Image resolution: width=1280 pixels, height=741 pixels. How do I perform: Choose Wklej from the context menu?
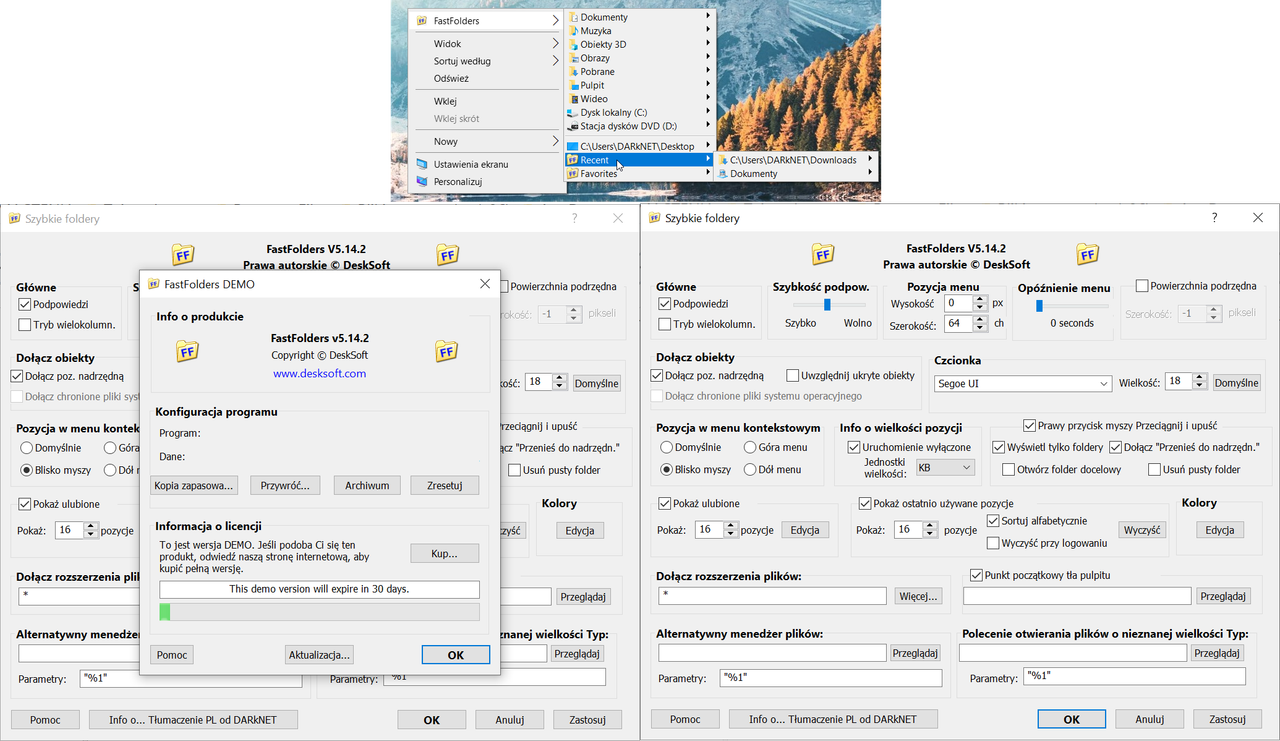pyautogui.click(x=489, y=101)
